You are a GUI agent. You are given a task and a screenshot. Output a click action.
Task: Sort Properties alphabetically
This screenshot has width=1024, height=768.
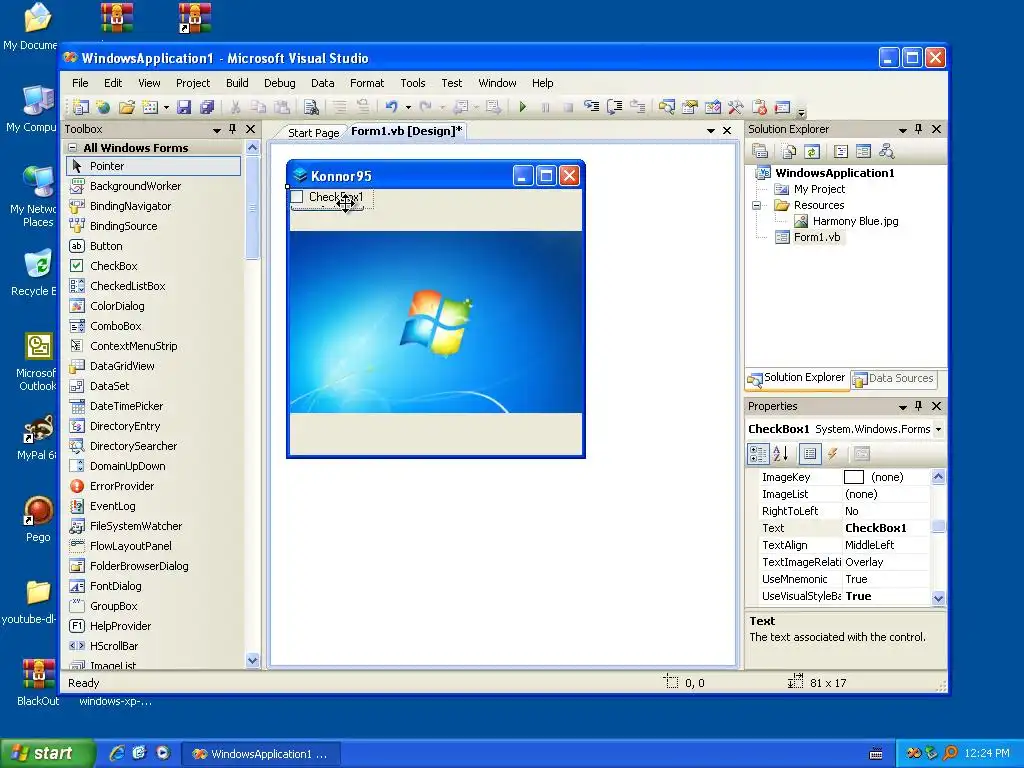click(x=781, y=453)
